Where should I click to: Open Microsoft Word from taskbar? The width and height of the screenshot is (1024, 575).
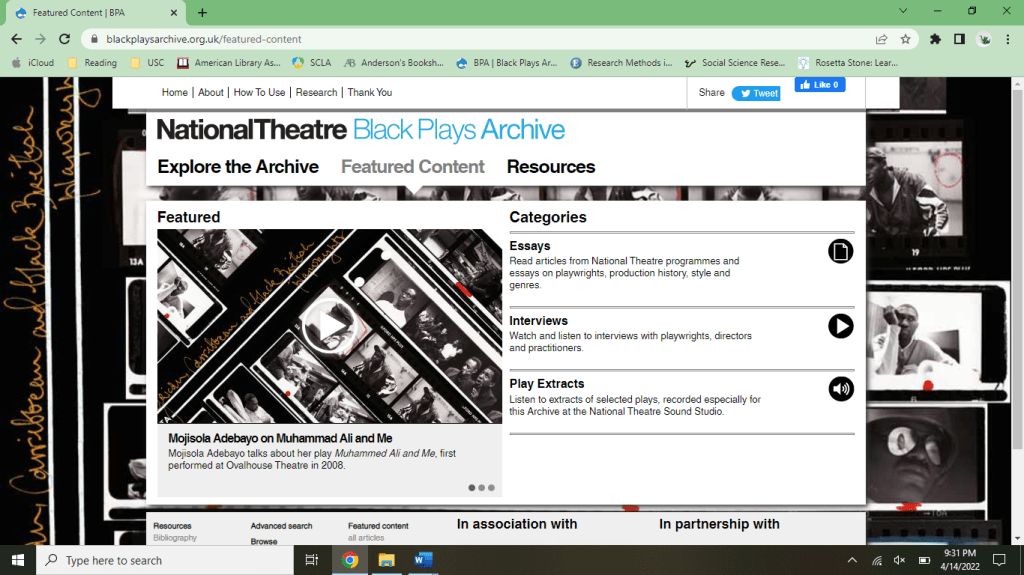(x=422, y=560)
